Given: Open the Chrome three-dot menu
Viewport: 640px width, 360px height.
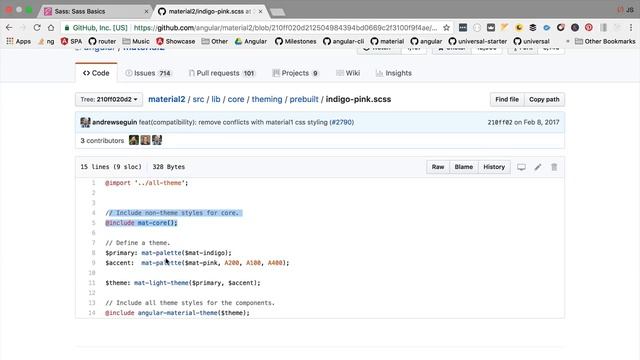Looking at the screenshot, I should (631, 28).
